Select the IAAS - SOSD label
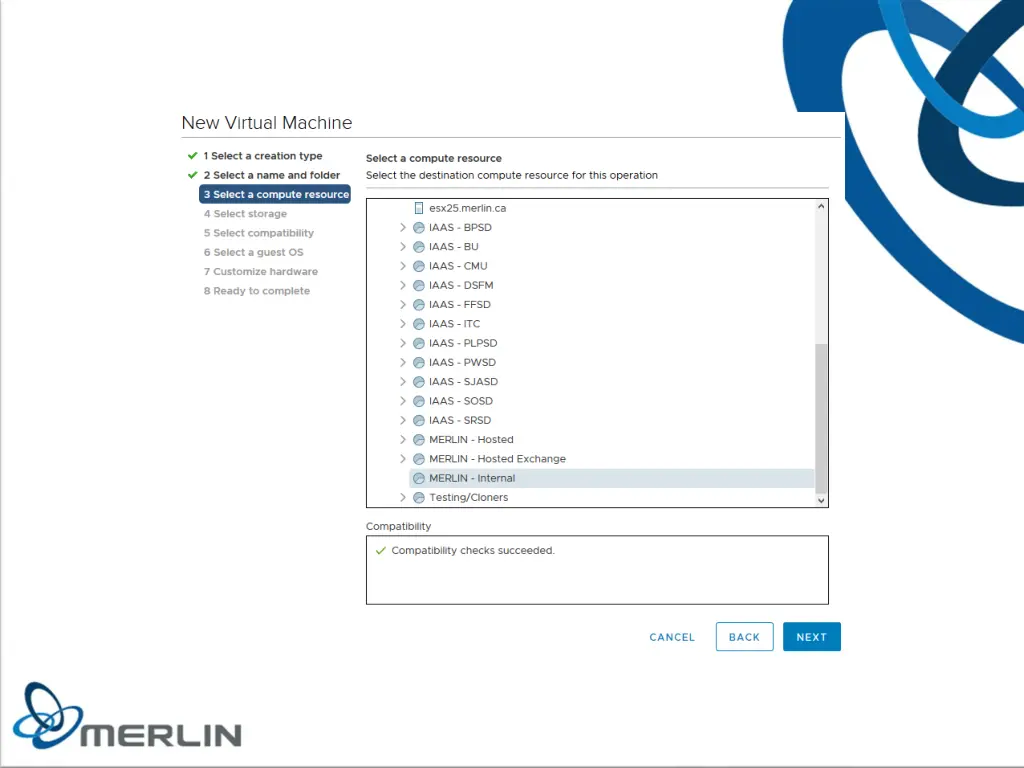 (x=461, y=401)
